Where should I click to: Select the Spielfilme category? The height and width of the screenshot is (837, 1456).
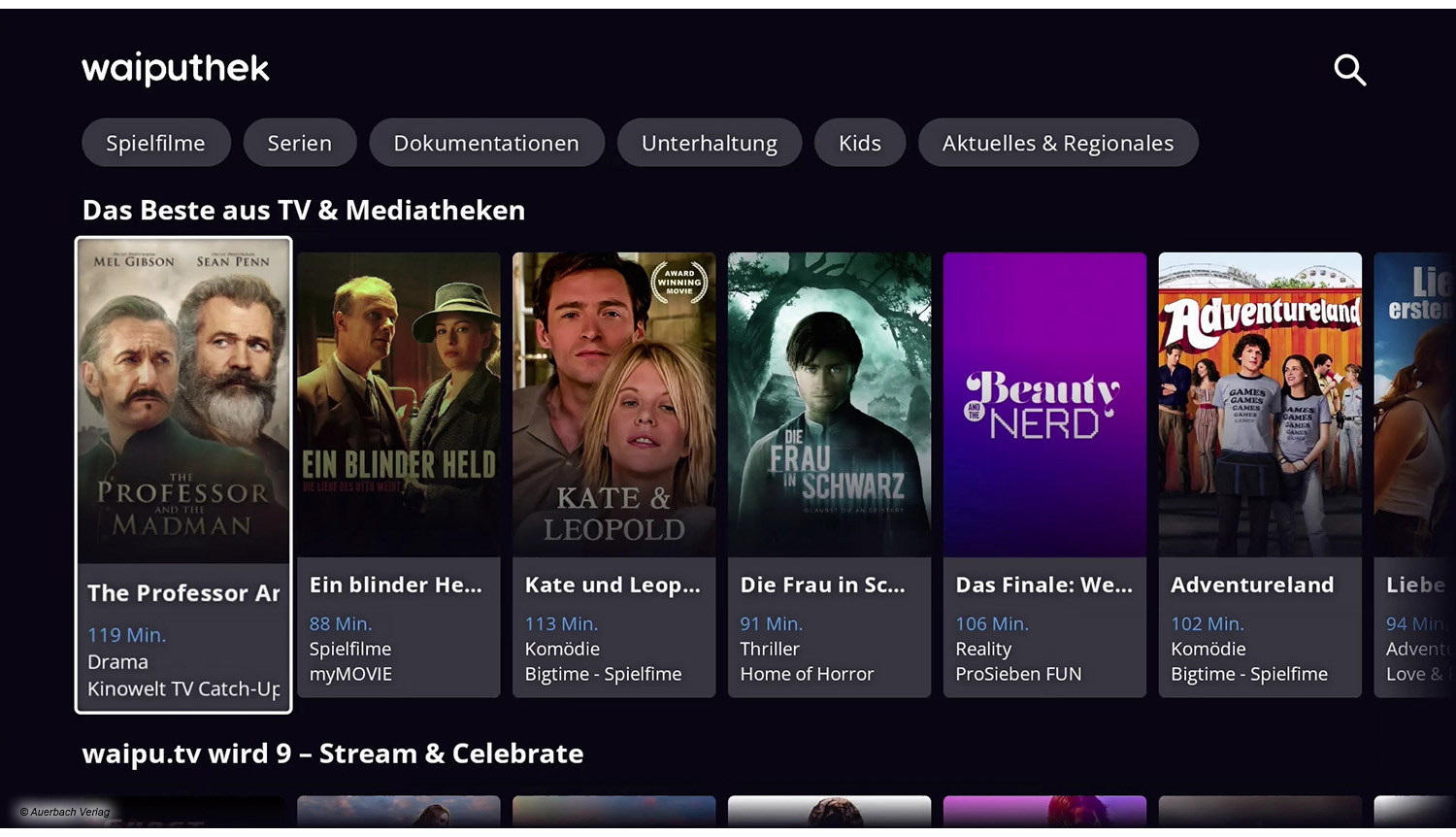[155, 143]
